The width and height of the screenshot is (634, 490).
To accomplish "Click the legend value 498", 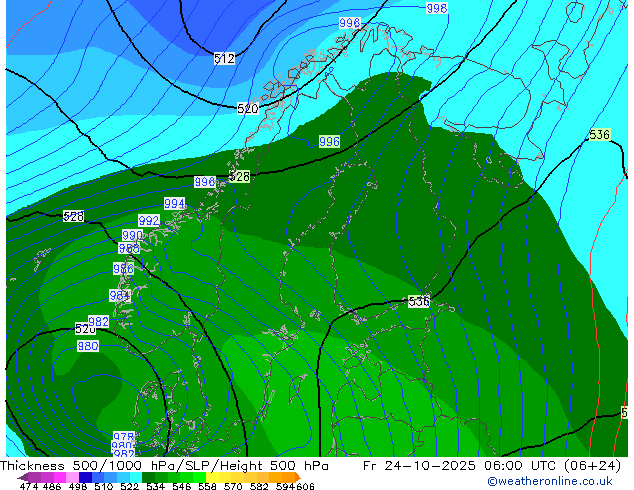I will [78, 486].
